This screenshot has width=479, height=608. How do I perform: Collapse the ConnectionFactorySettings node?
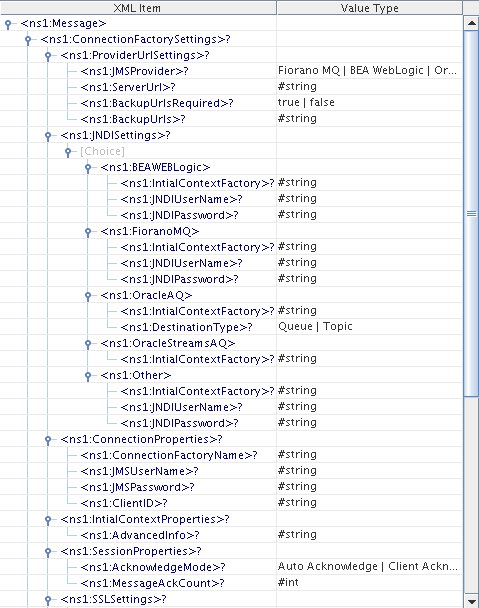click(x=28, y=40)
